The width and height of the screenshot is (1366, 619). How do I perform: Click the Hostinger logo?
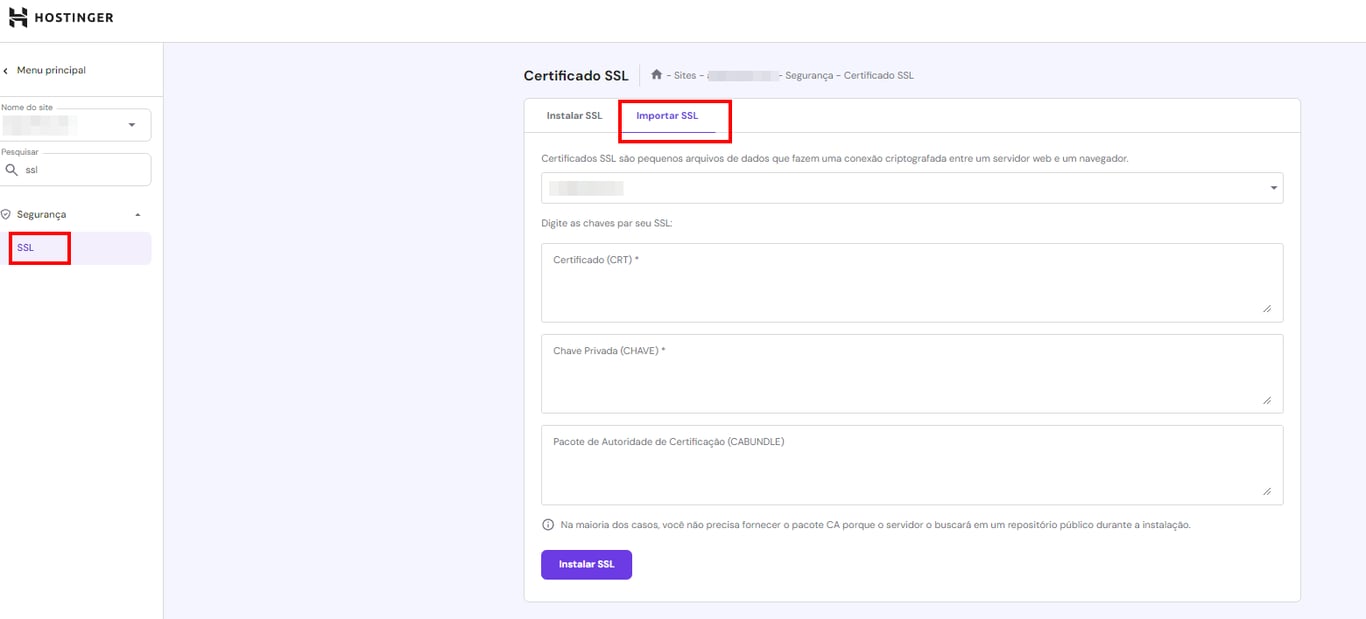[62, 17]
